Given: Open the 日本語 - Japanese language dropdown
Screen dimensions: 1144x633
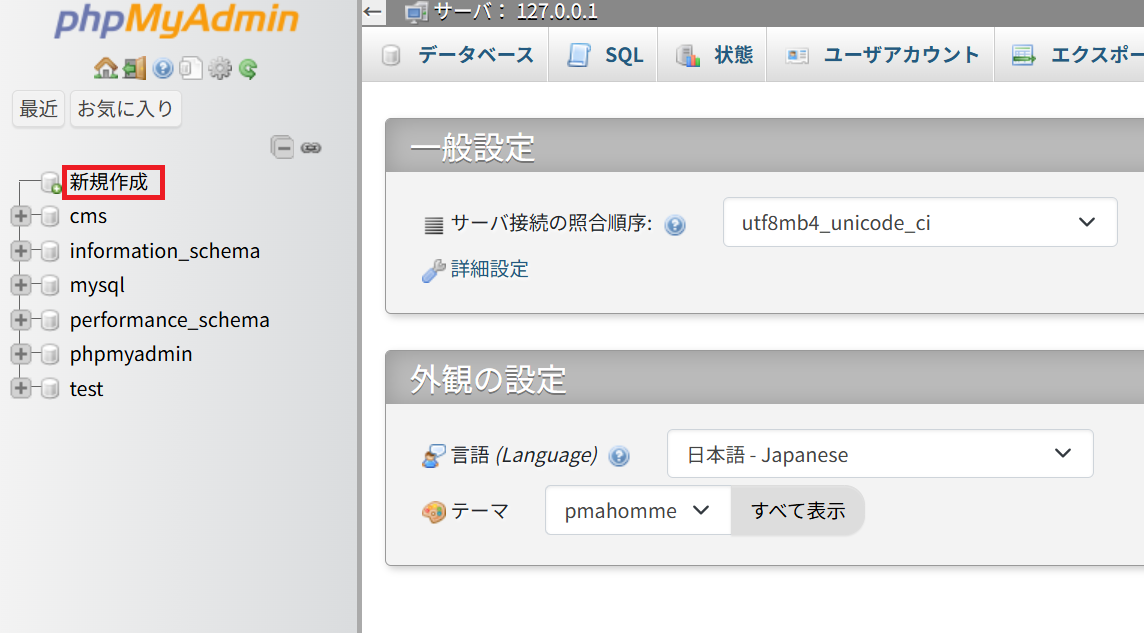Looking at the screenshot, I should pyautogui.click(x=880, y=455).
